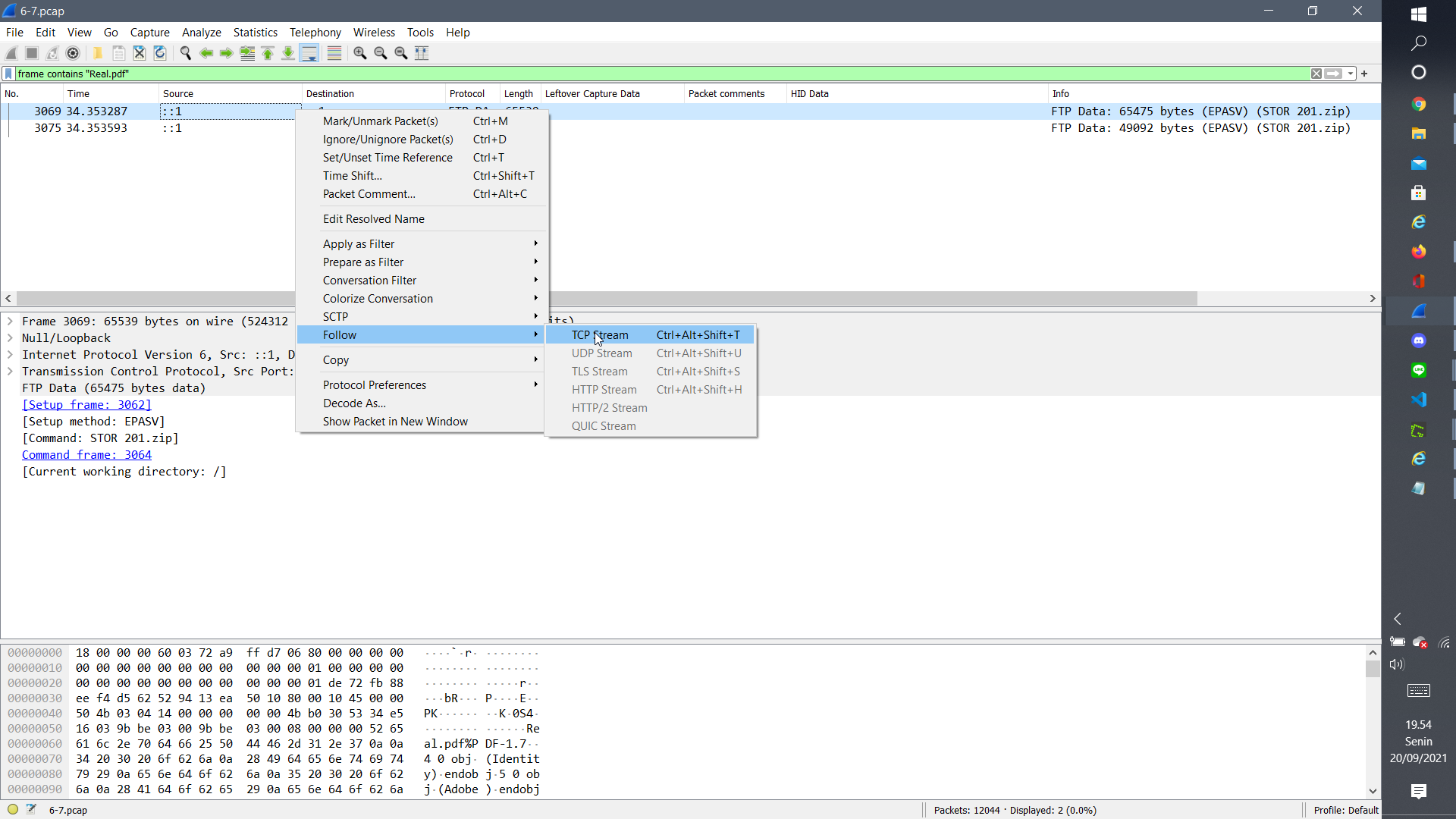Click the find packet magnifier icon
Viewport: 1456px width, 819px height.
click(185, 53)
